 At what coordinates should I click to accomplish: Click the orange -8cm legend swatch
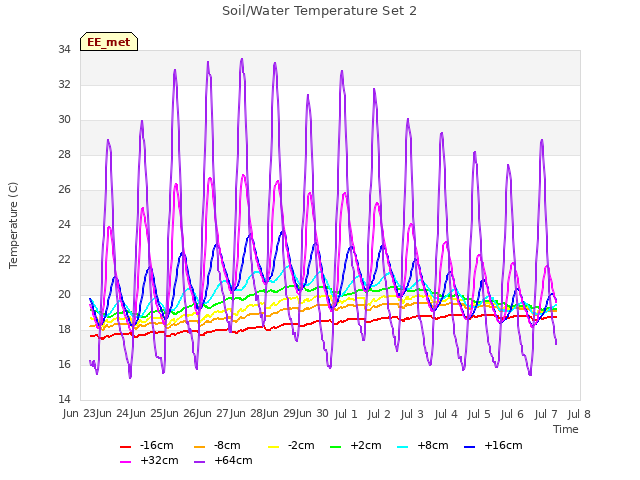[200, 447]
